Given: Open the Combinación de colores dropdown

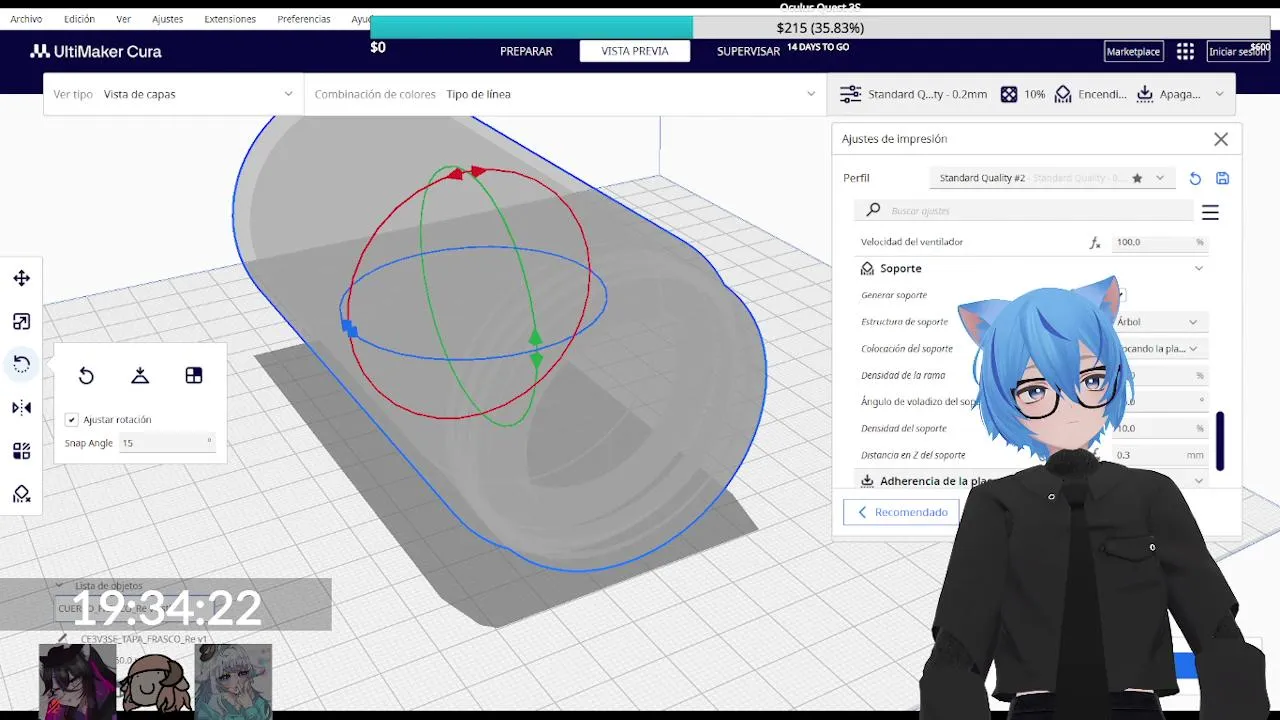Looking at the screenshot, I should coord(565,94).
